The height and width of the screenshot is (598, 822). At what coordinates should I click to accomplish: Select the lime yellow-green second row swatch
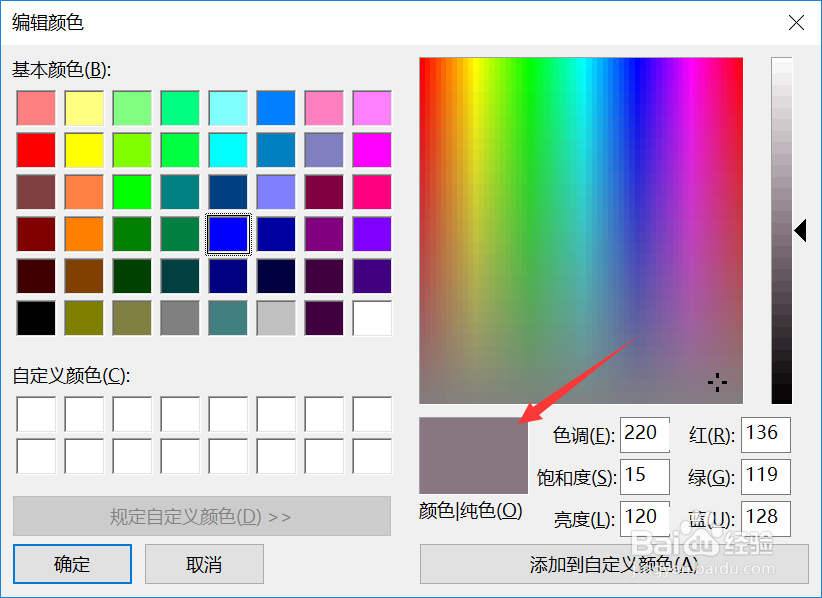[132, 150]
